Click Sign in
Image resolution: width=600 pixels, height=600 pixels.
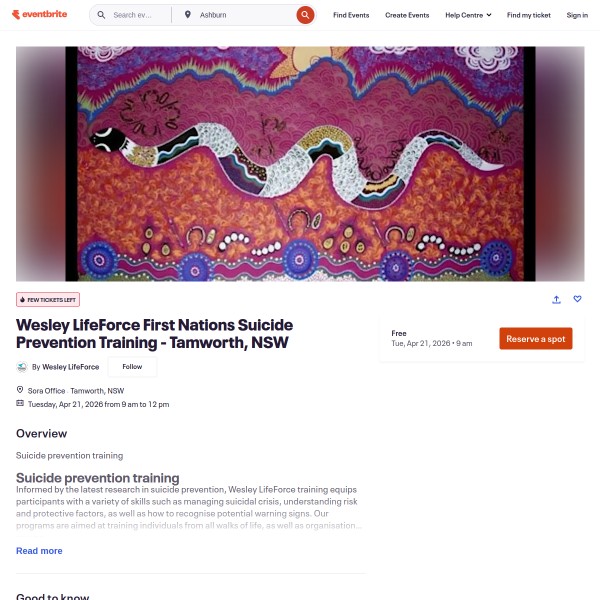coord(577,15)
